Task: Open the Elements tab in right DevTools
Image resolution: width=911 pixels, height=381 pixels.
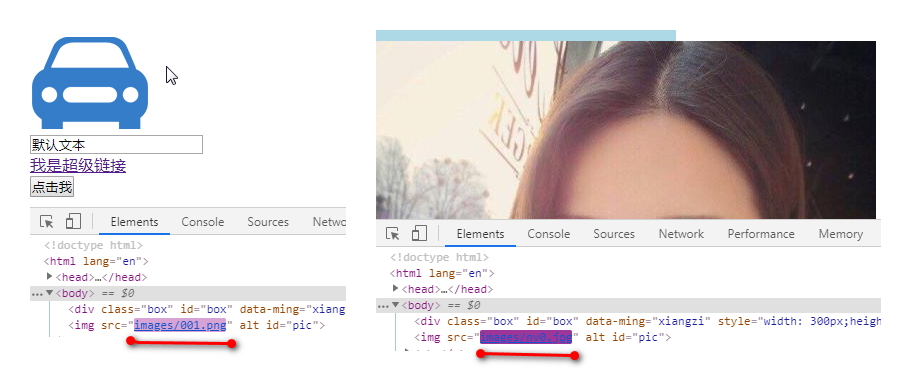Action: click(x=480, y=234)
